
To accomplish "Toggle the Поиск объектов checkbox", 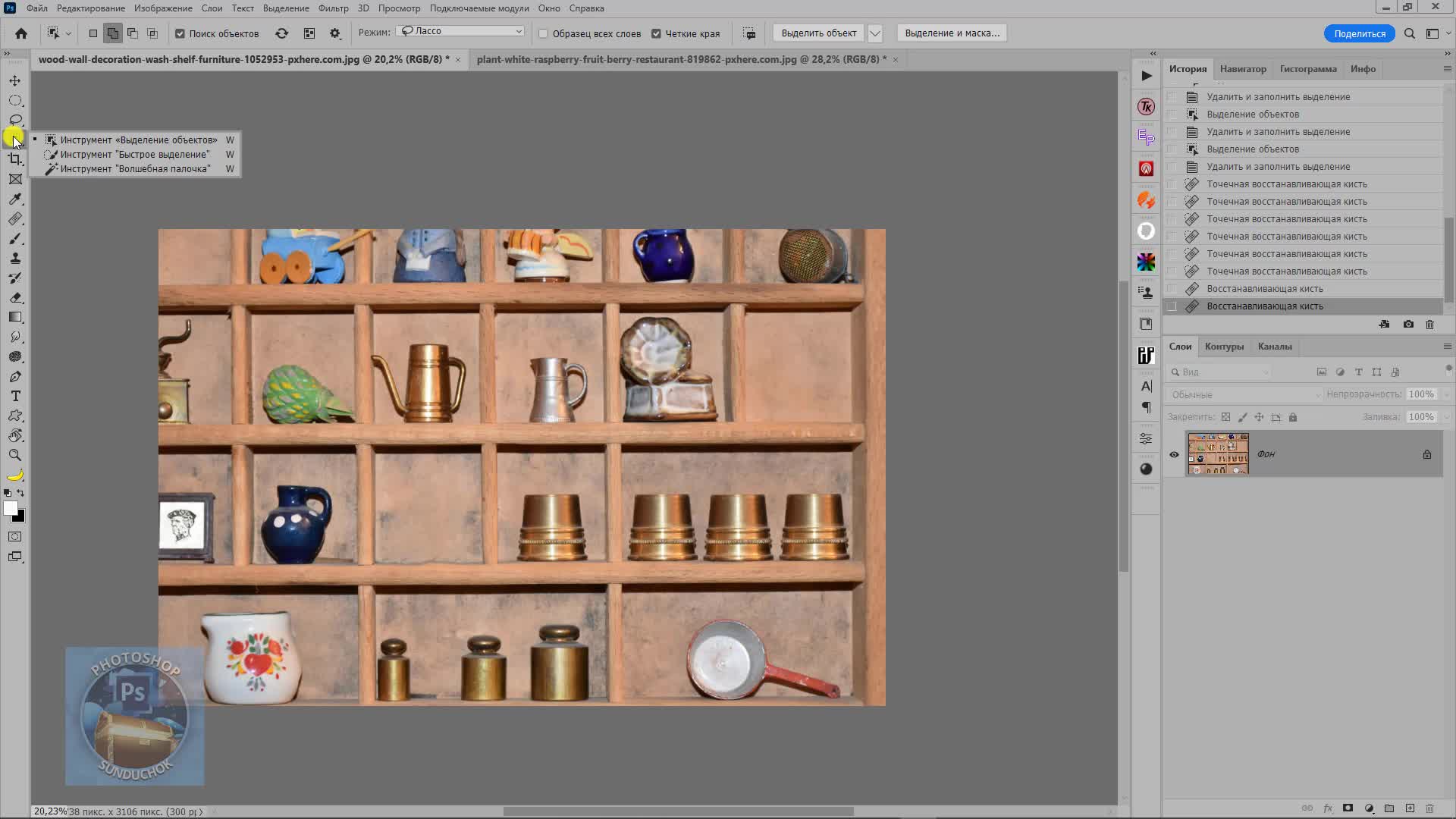I will pos(180,33).
